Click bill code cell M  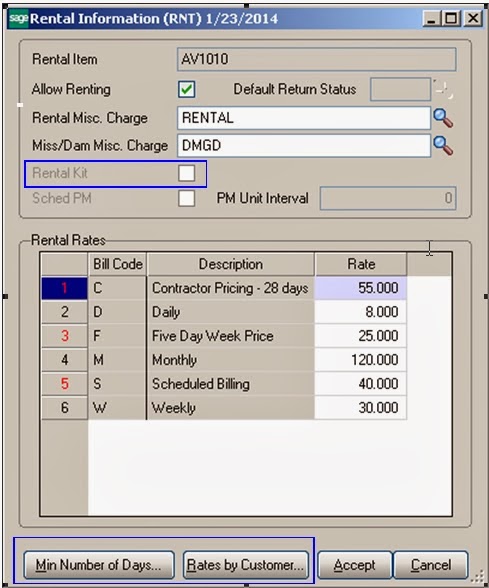[x=117, y=360]
